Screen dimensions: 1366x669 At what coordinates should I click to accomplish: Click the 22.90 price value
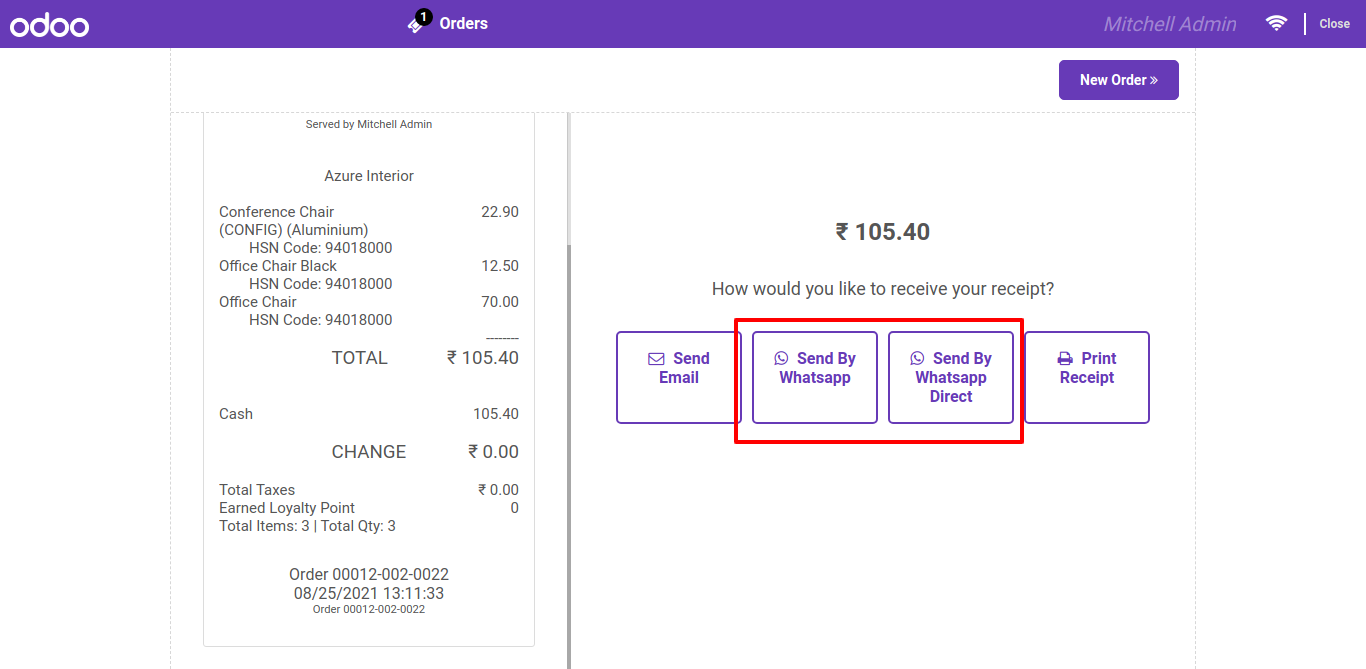pos(500,212)
